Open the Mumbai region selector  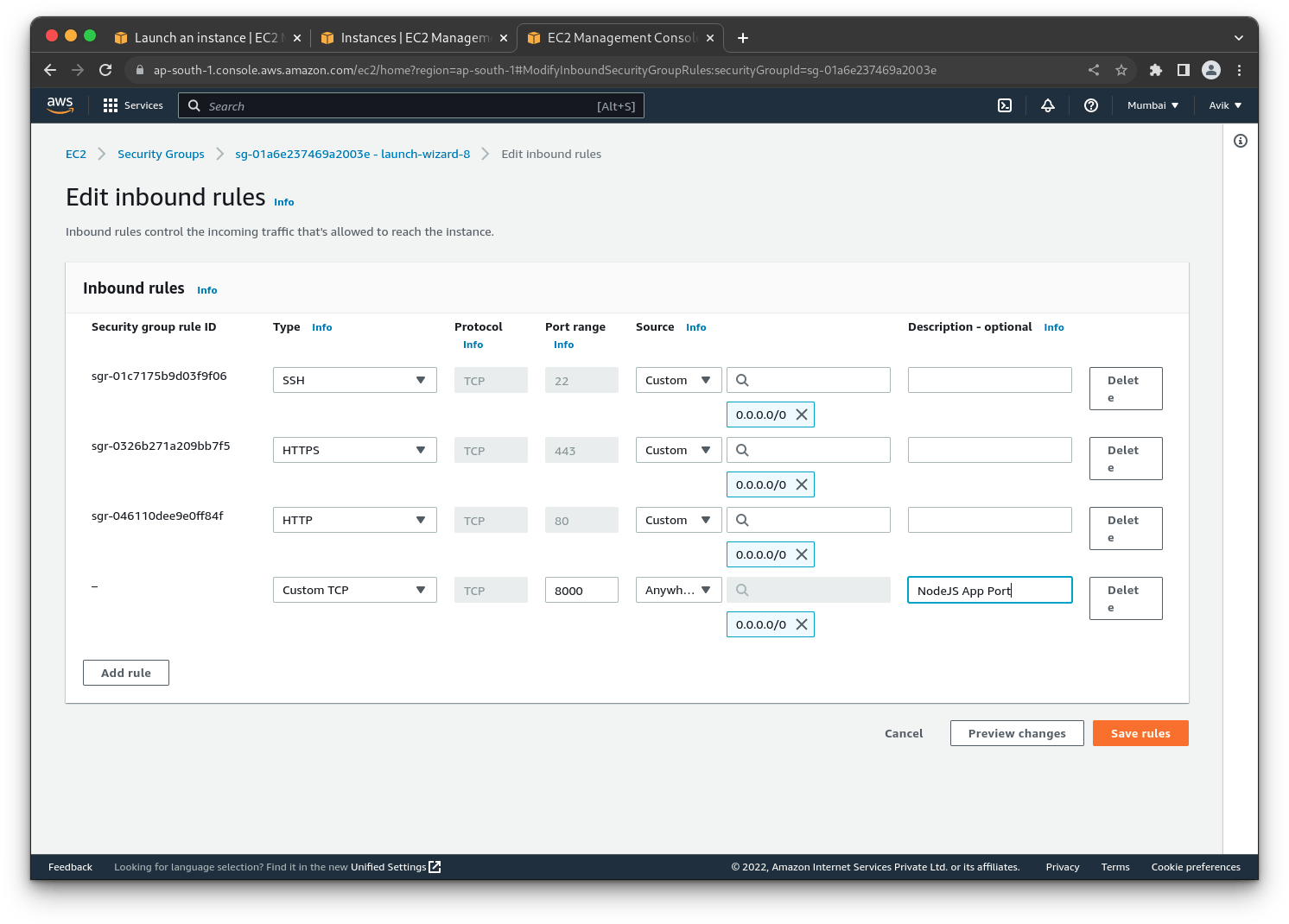click(x=1152, y=104)
